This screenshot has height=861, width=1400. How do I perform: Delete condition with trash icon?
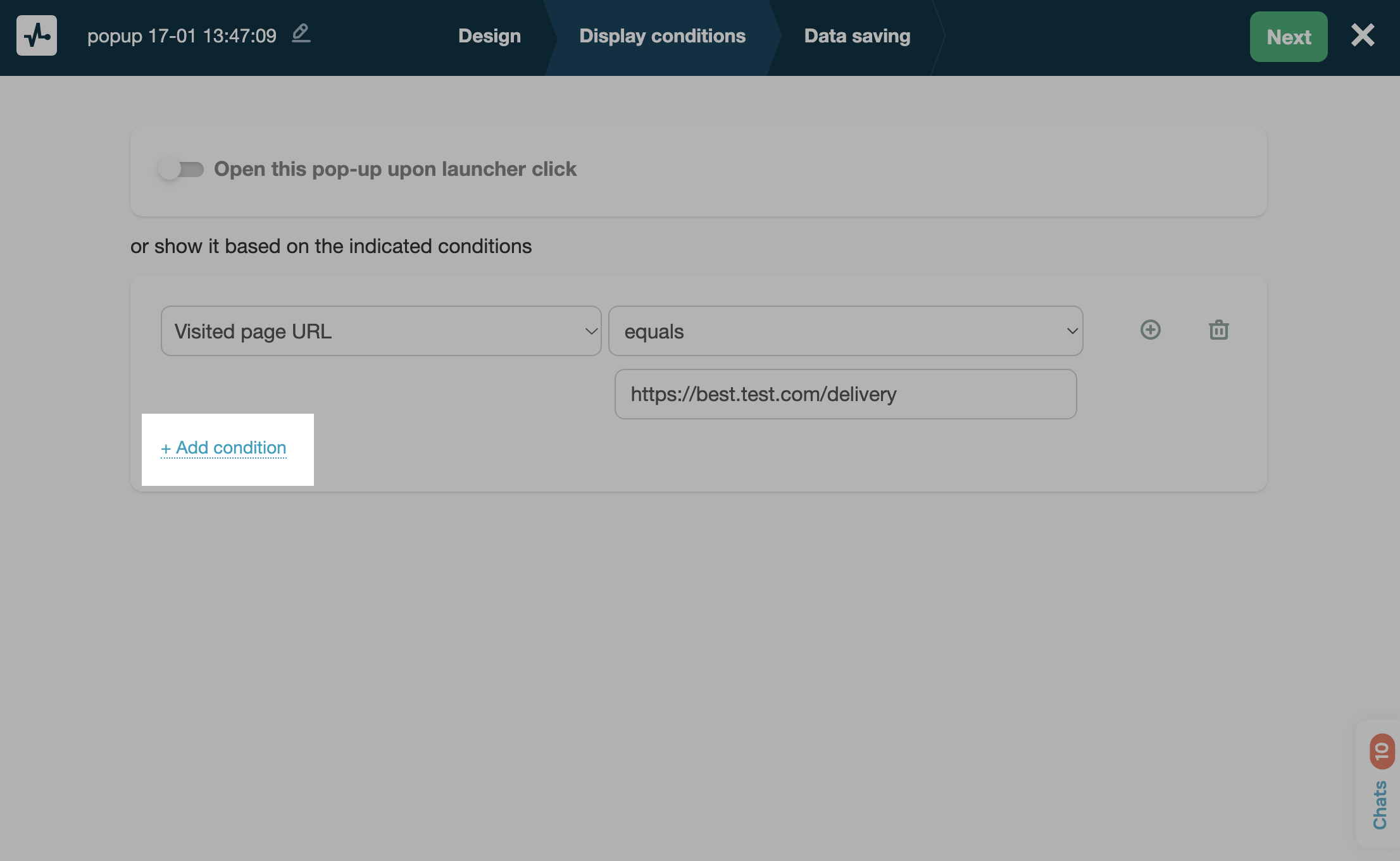(1218, 330)
